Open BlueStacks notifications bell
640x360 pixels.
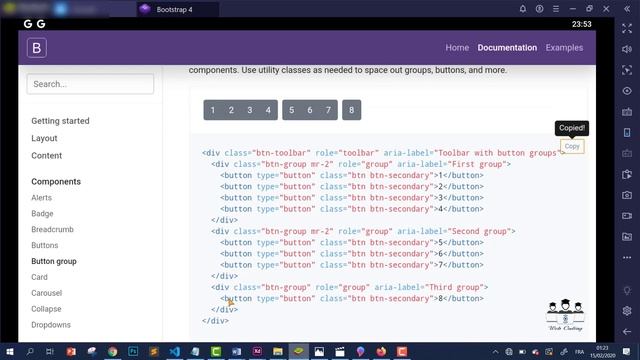[x=522, y=9]
